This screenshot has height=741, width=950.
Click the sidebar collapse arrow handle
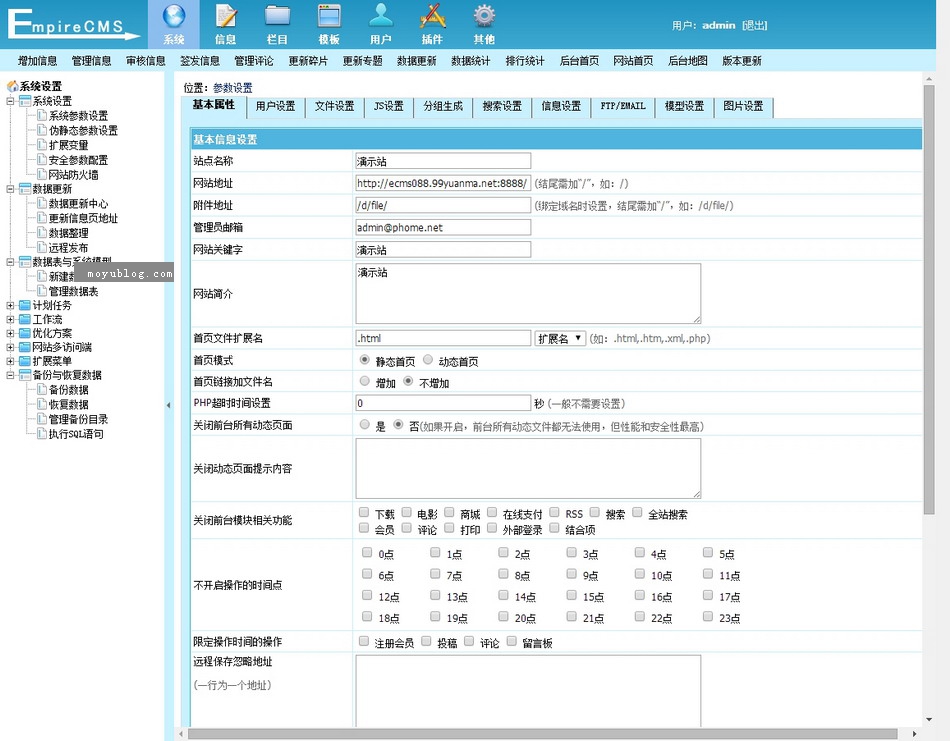[168, 405]
